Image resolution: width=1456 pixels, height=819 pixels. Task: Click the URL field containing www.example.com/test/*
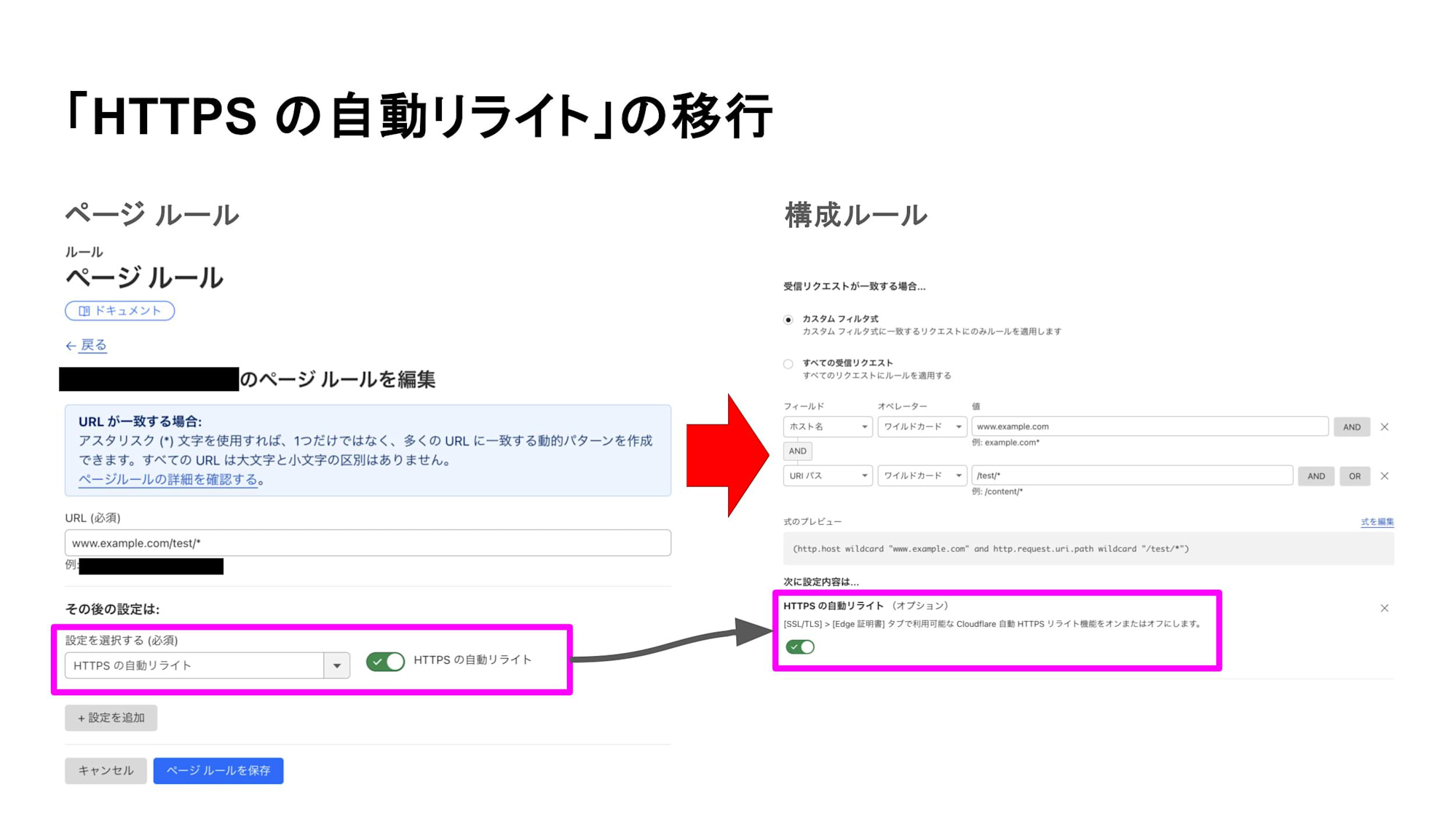(x=368, y=543)
